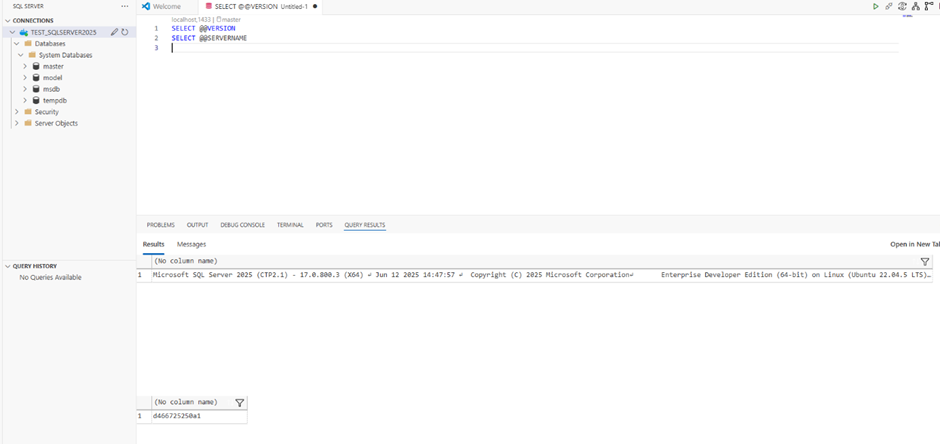Screen dimensions: 940x444
Task: Click the circular-arrows icon in the editor toolbar
Action: [902, 6]
